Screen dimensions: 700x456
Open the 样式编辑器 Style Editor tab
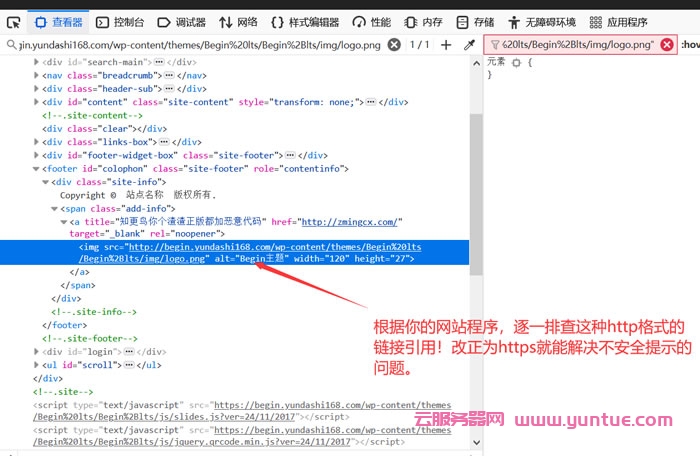(304, 21)
